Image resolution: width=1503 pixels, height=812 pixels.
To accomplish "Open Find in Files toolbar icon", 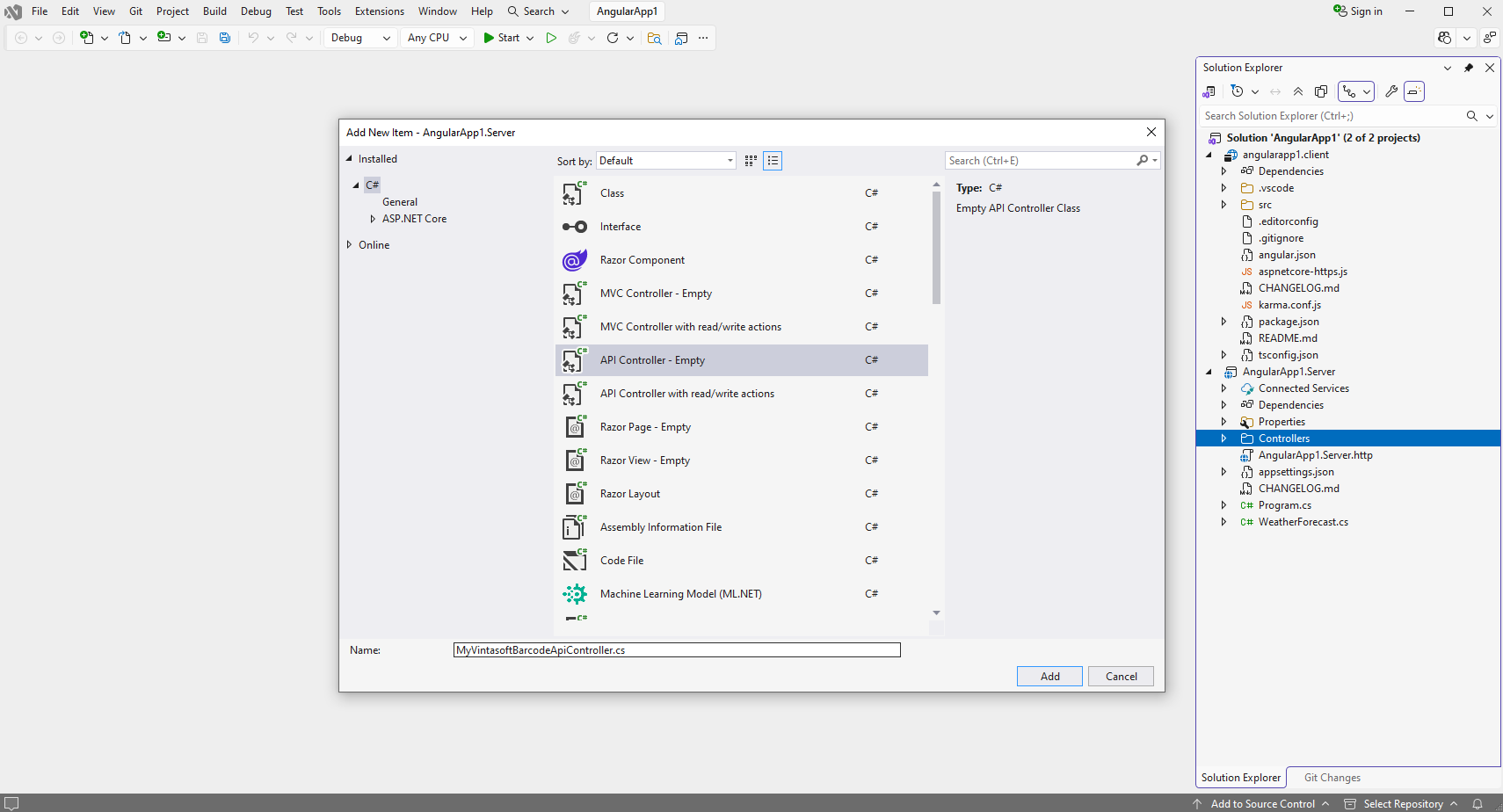I will point(654,38).
